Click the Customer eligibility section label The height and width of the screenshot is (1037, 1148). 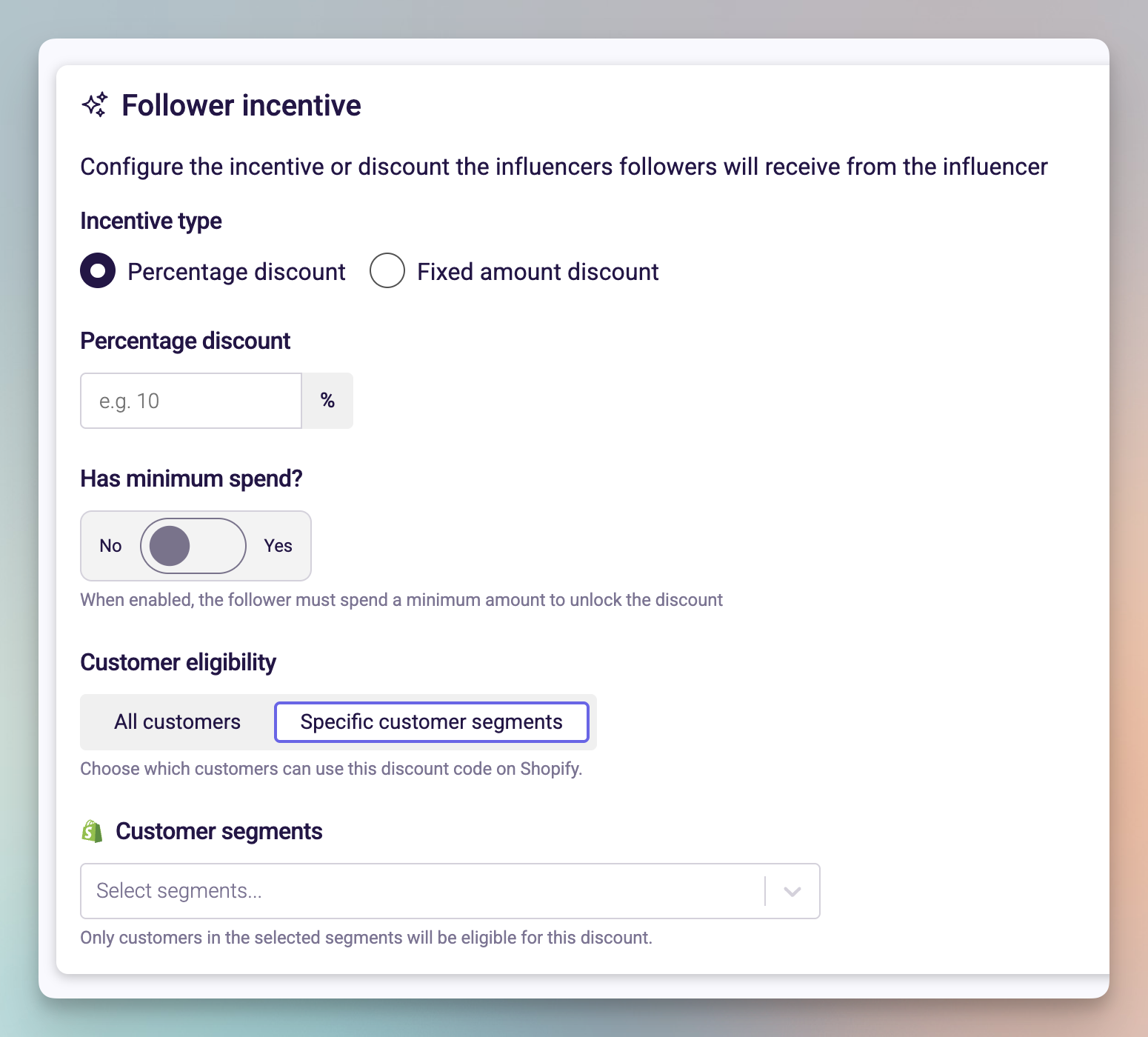178,662
